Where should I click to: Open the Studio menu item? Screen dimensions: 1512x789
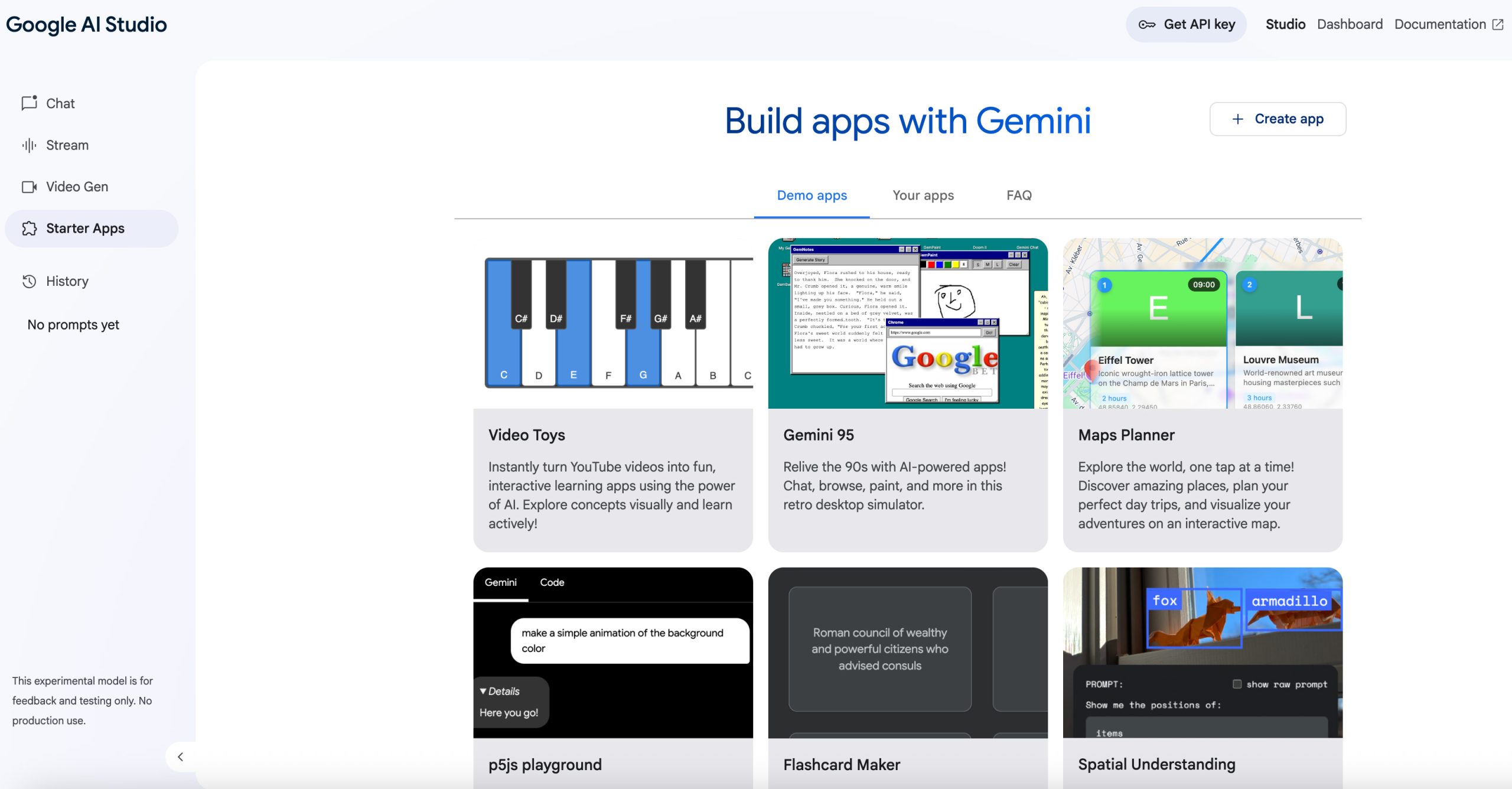coord(1285,24)
